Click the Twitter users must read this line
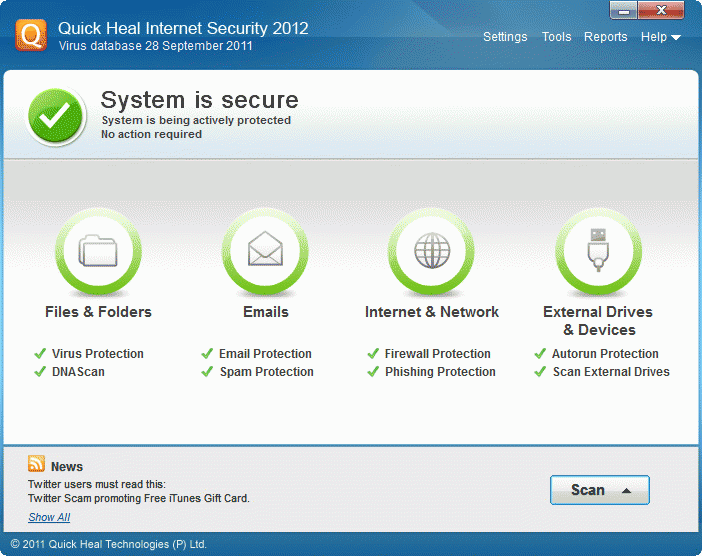Image resolution: width=702 pixels, height=556 pixels. coord(97,484)
